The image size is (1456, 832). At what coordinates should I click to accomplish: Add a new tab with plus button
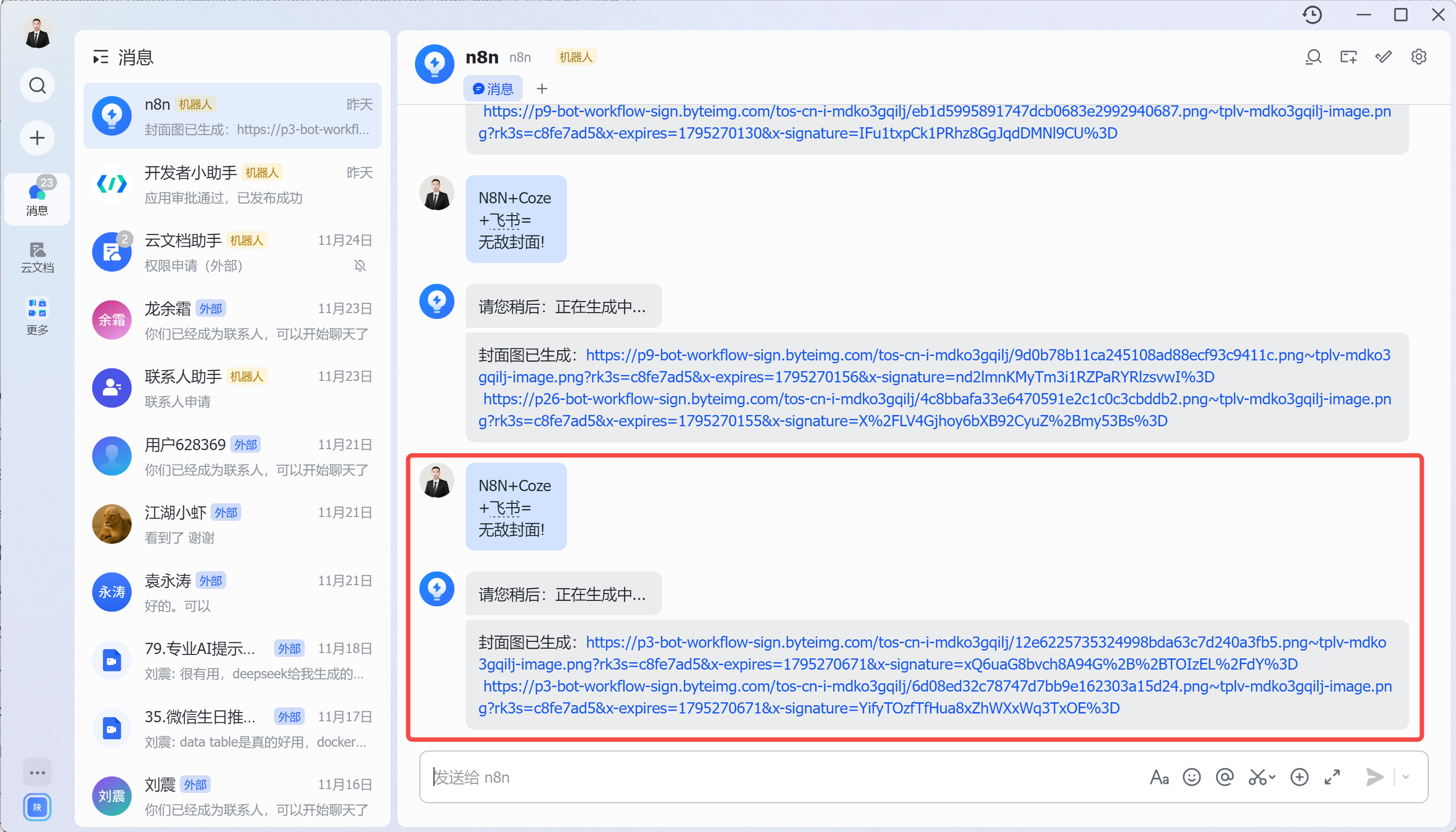pyautogui.click(x=542, y=89)
